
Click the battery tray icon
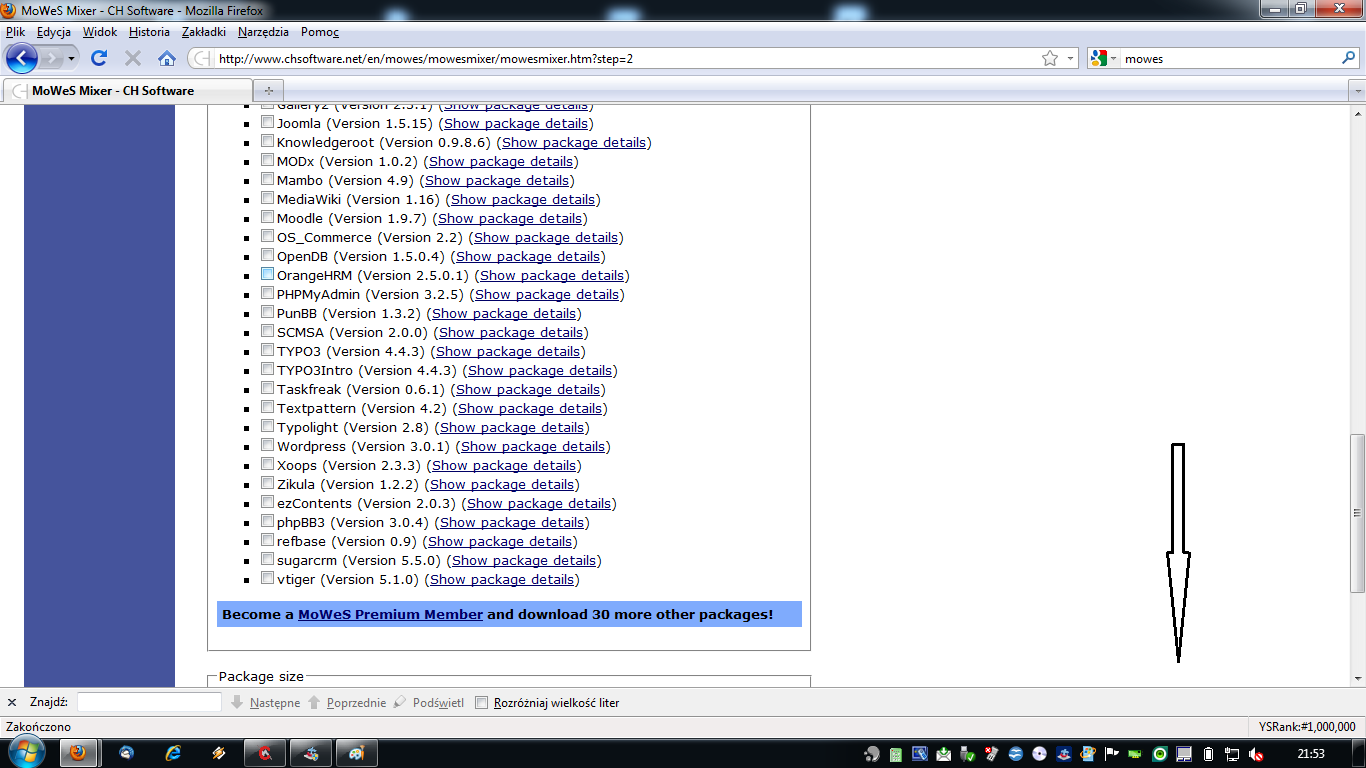1208,754
